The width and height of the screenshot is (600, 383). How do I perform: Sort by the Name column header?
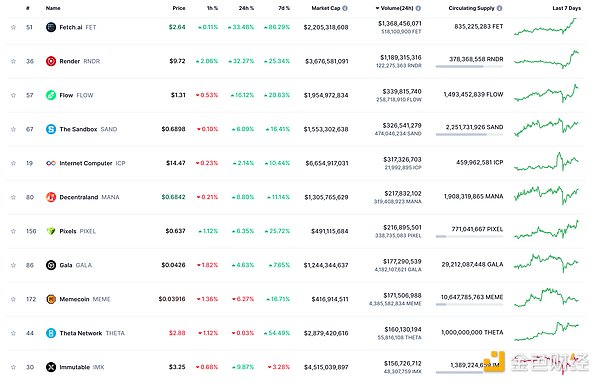53,8
